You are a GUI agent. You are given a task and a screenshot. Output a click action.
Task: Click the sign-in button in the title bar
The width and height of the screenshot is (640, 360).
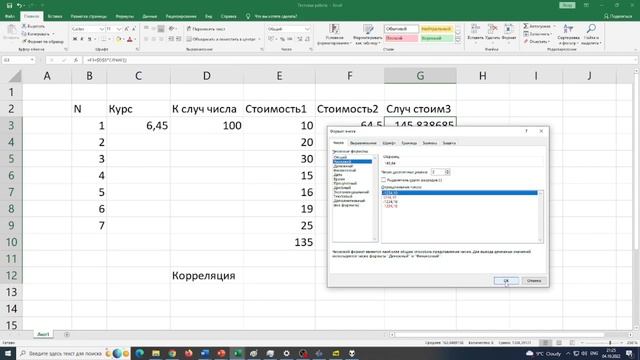pos(567,5)
